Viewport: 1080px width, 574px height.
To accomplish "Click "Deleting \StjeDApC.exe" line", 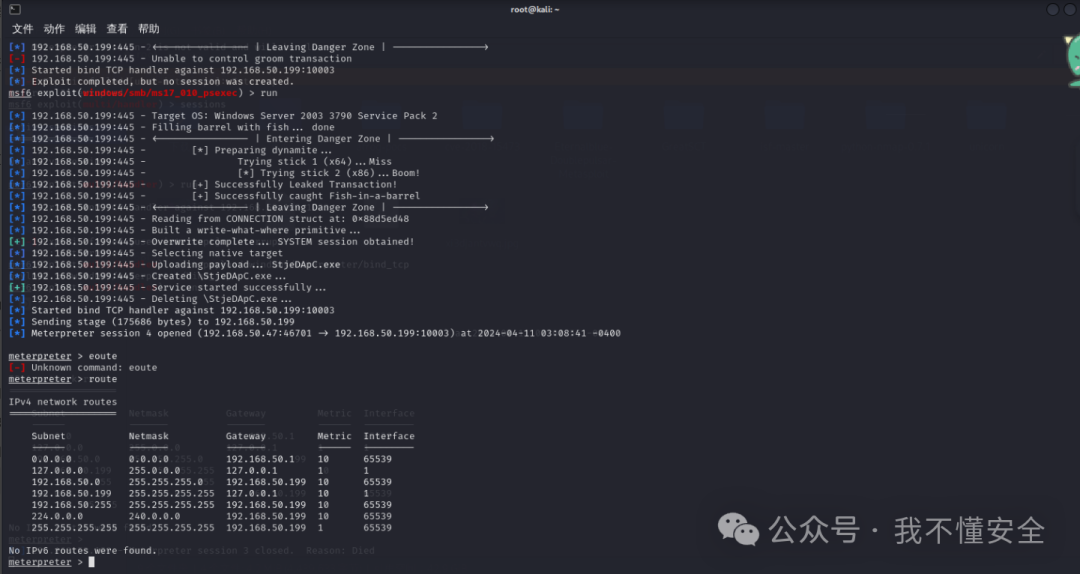I will pyautogui.click(x=151, y=299).
